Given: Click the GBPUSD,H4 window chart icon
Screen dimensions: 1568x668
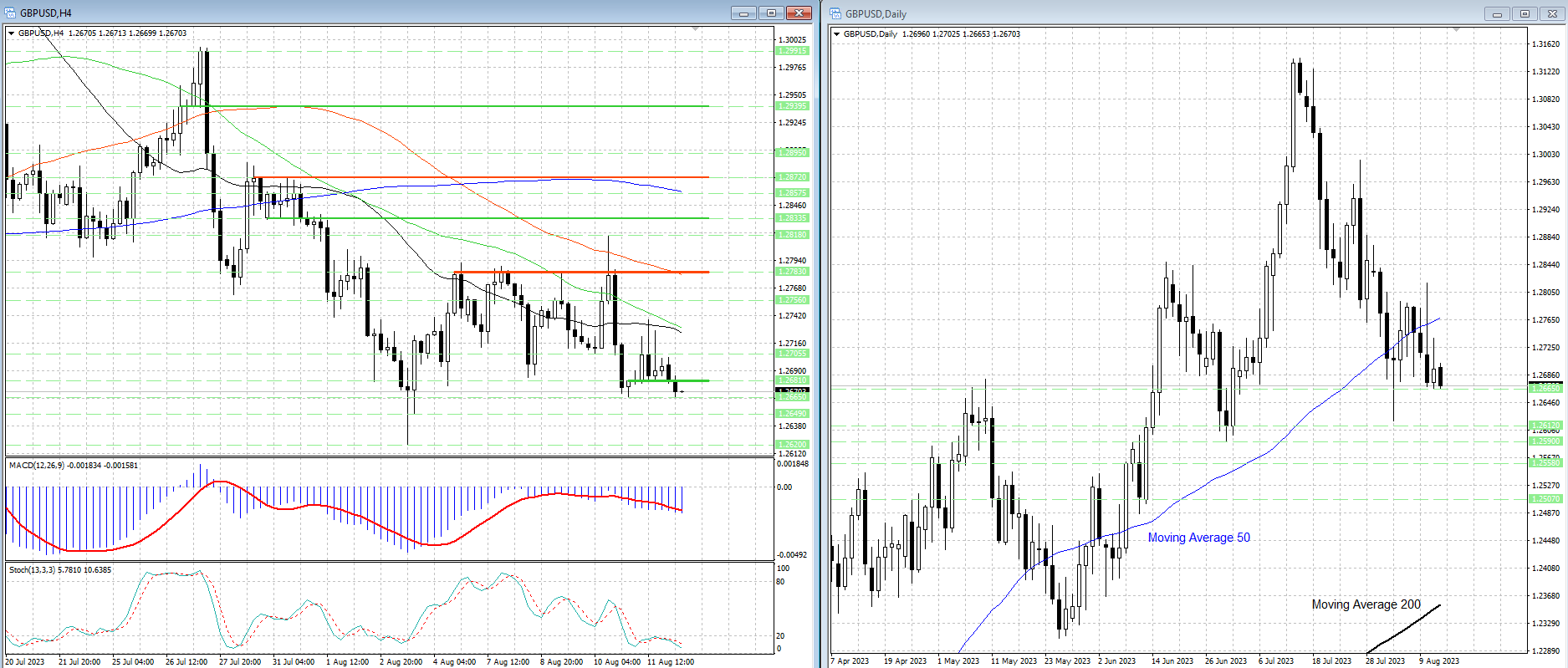Looking at the screenshot, I should (11, 13).
